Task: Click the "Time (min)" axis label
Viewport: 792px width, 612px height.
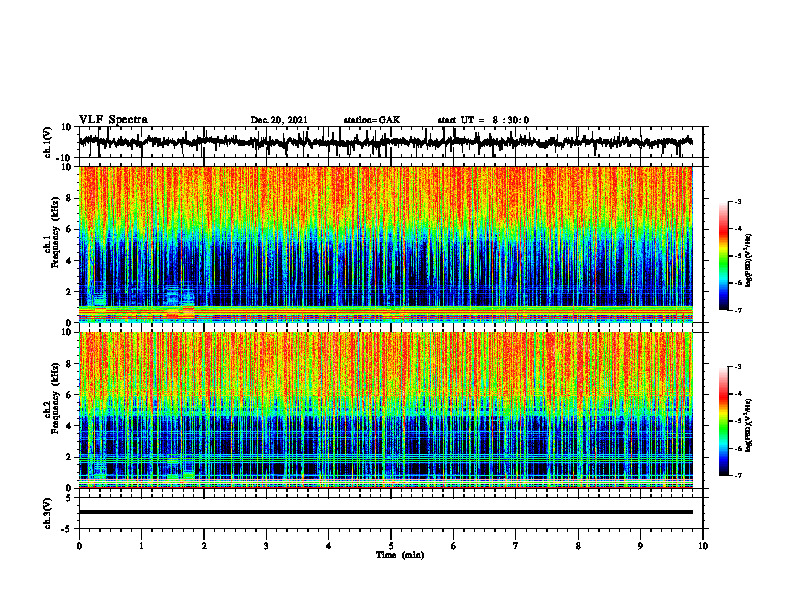Action: (400, 555)
